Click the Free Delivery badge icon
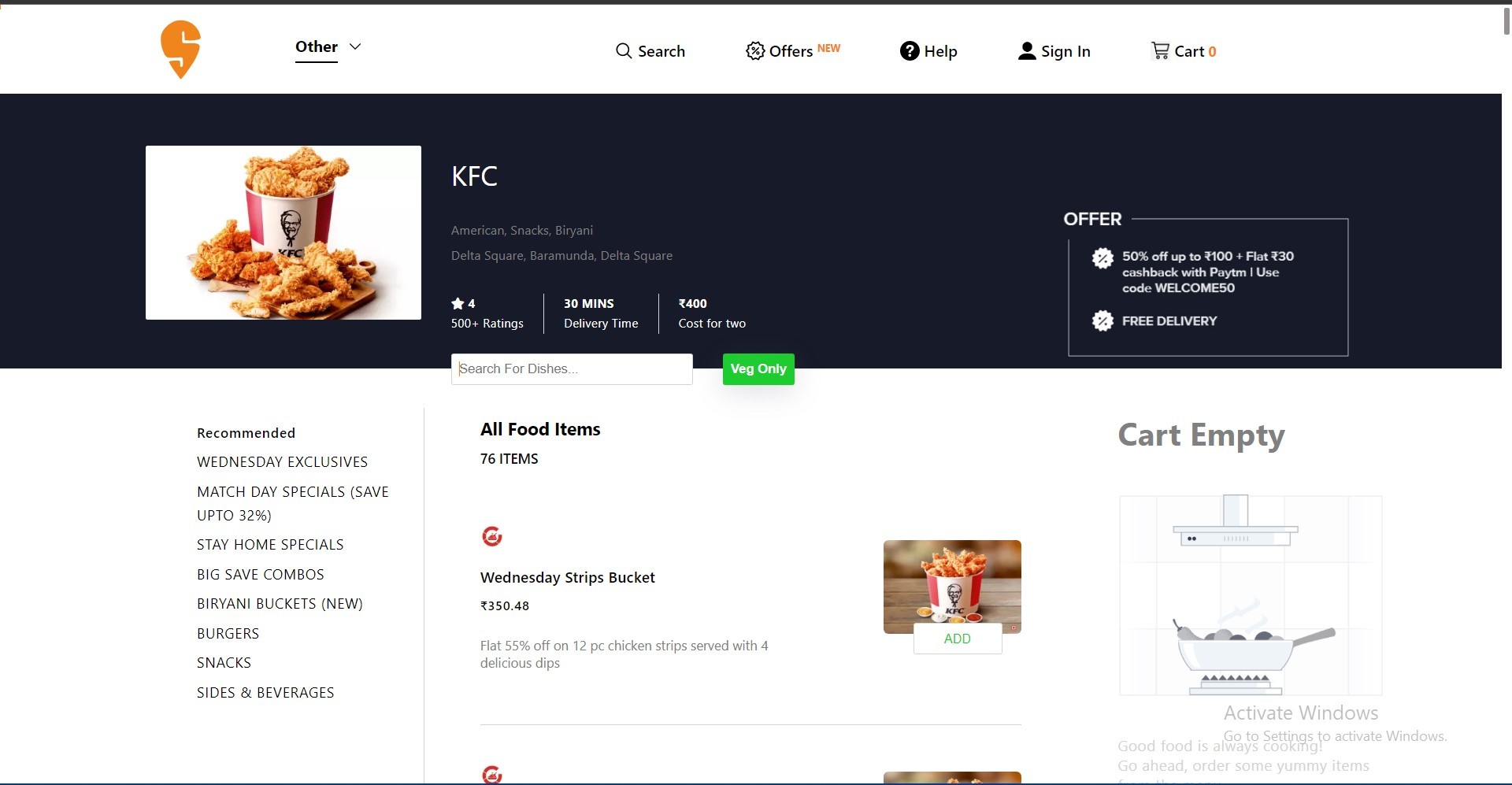The height and width of the screenshot is (785, 1512). coord(1102,321)
